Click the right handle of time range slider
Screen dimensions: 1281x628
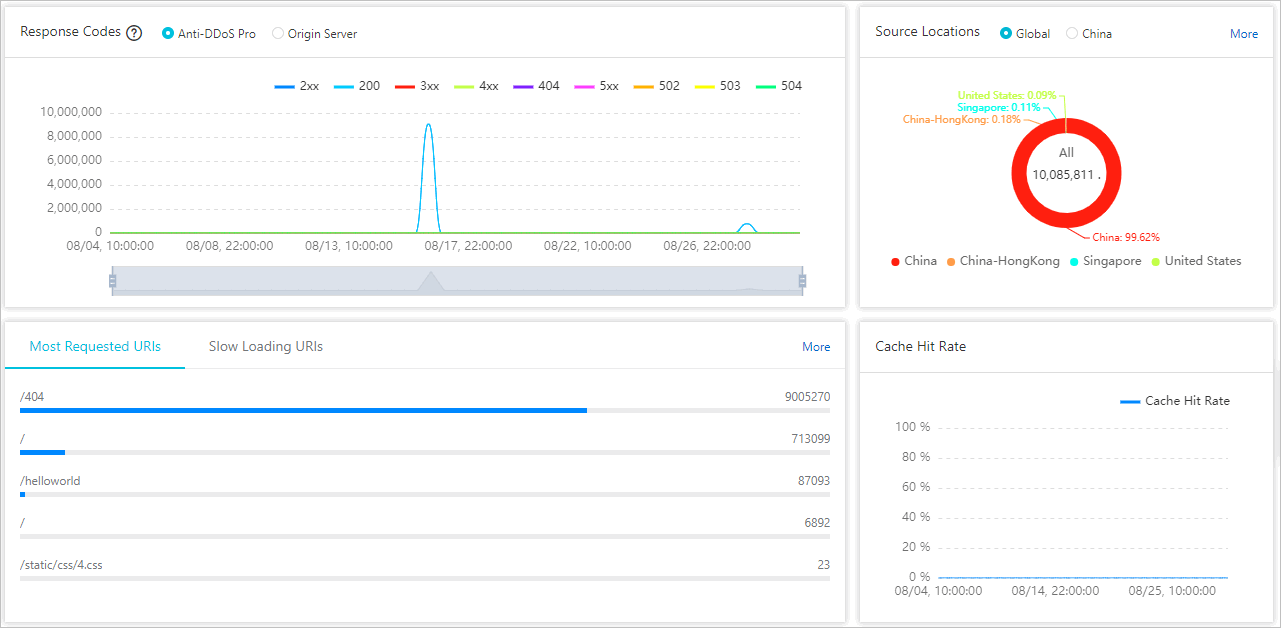click(802, 281)
